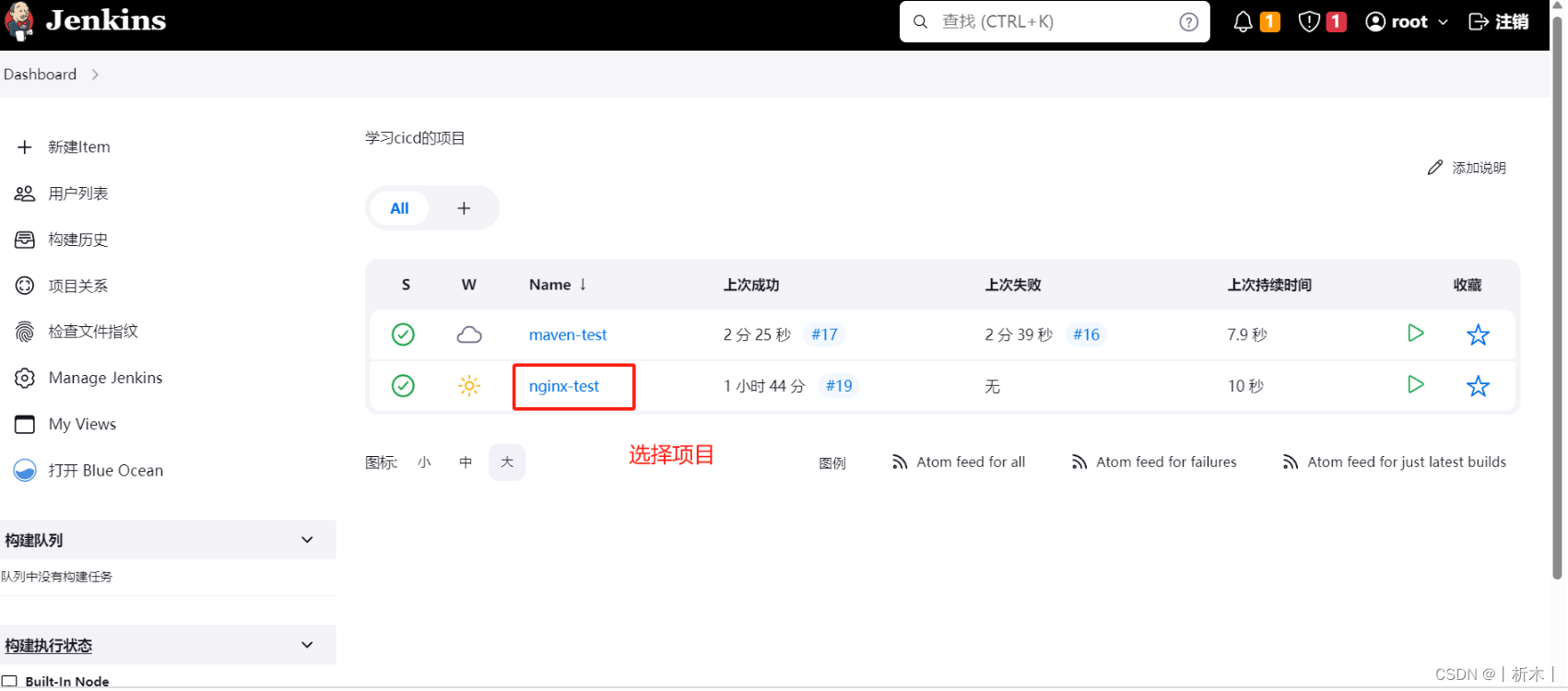Click the success status icon for nginx-test
Screen dimensions: 1568x691
point(403,385)
